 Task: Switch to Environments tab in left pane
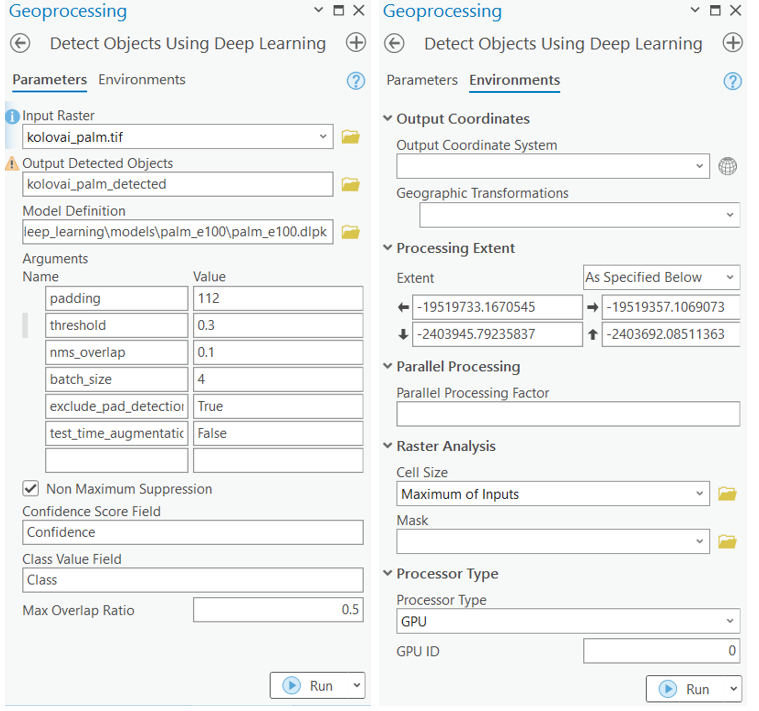[x=141, y=80]
